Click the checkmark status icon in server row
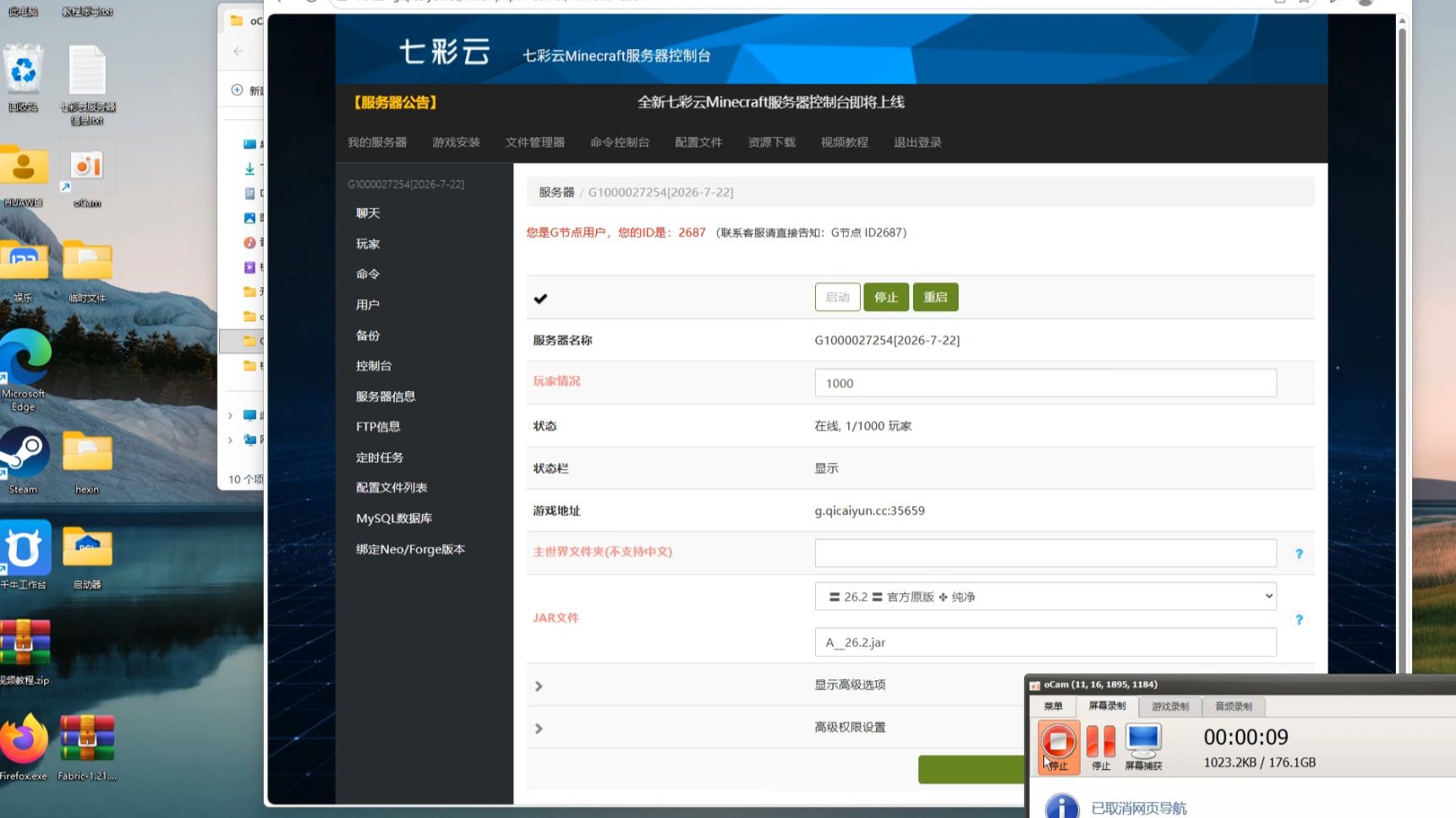Screen dimensions: 1456x818 [x=540, y=298]
